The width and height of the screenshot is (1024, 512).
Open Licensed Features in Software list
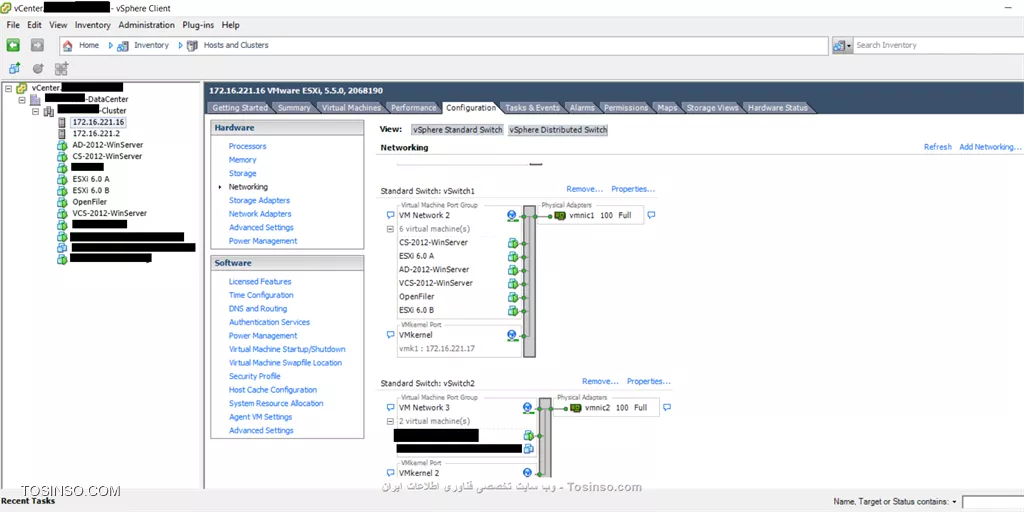tap(260, 281)
